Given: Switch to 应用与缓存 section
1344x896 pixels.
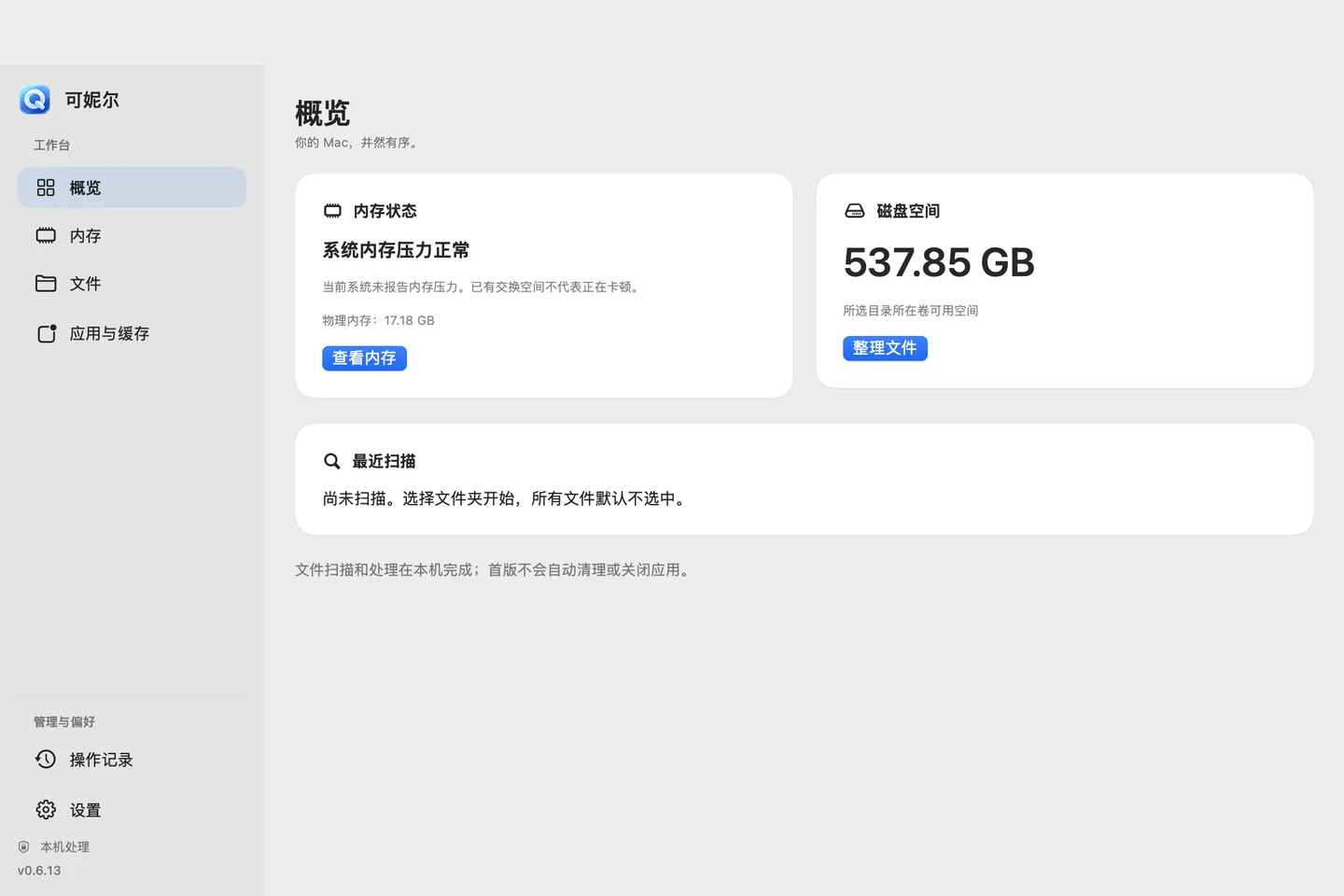Looking at the screenshot, I should [132, 333].
